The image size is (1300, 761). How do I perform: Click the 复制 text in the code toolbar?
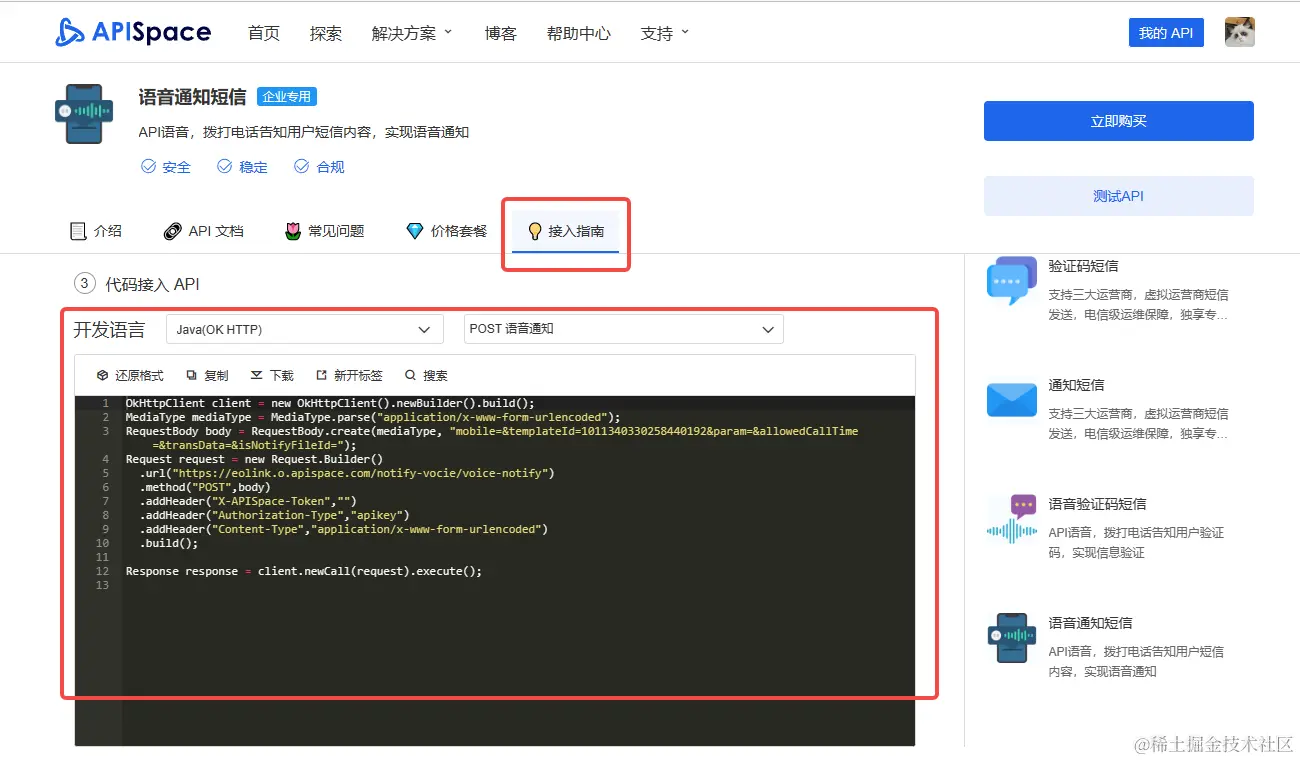[216, 375]
